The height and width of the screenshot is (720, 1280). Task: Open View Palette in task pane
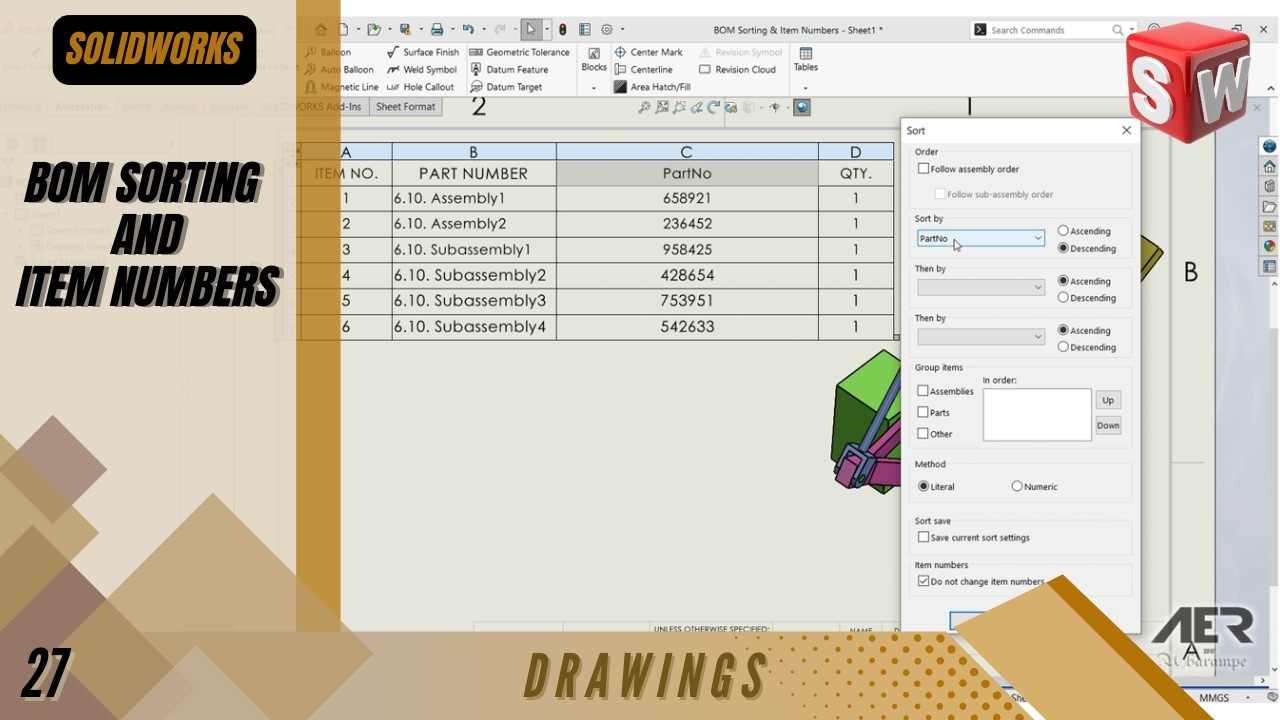(1269, 227)
